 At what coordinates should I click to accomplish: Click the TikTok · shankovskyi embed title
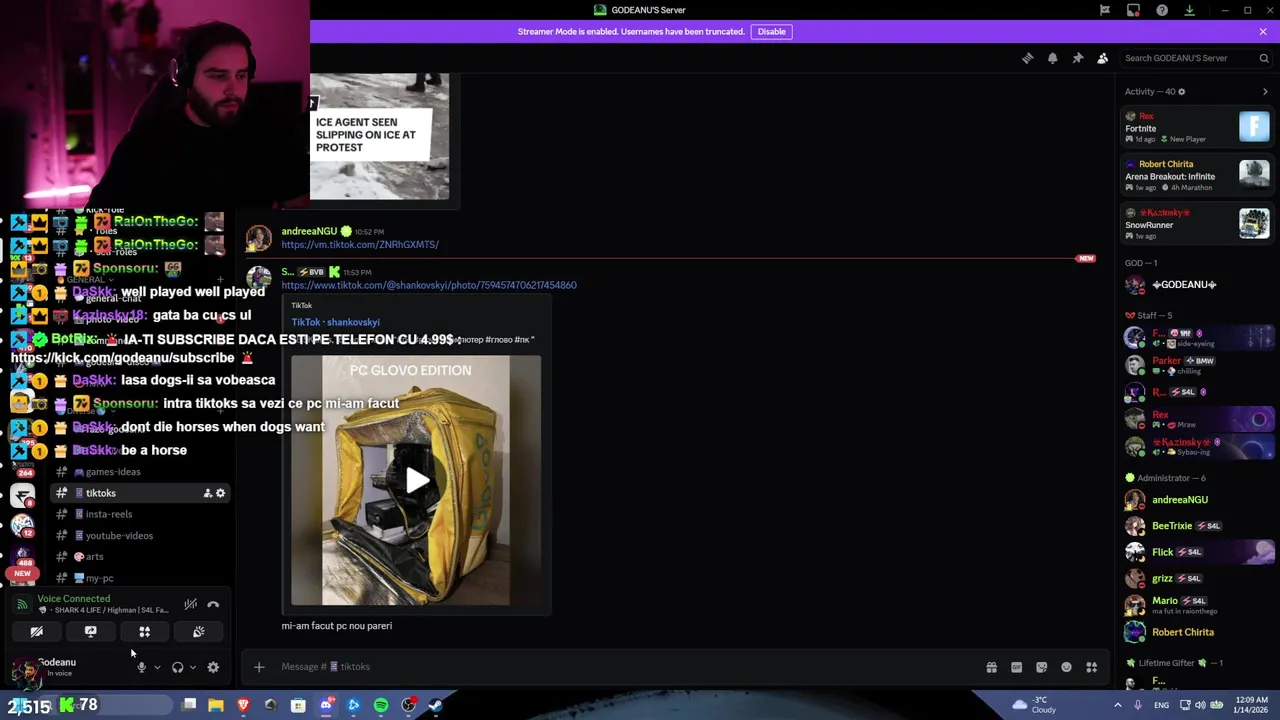click(x=335, y=322)
